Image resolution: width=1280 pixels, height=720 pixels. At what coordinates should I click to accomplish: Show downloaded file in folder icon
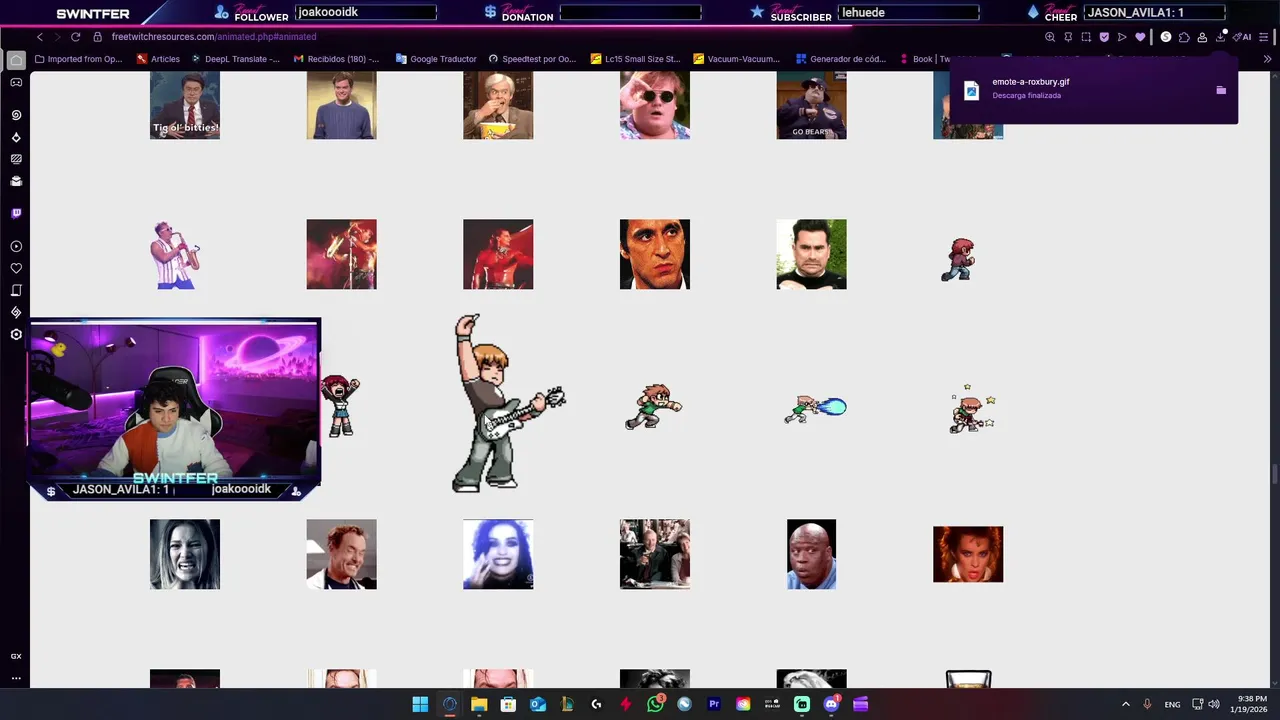pos(1221,90)
